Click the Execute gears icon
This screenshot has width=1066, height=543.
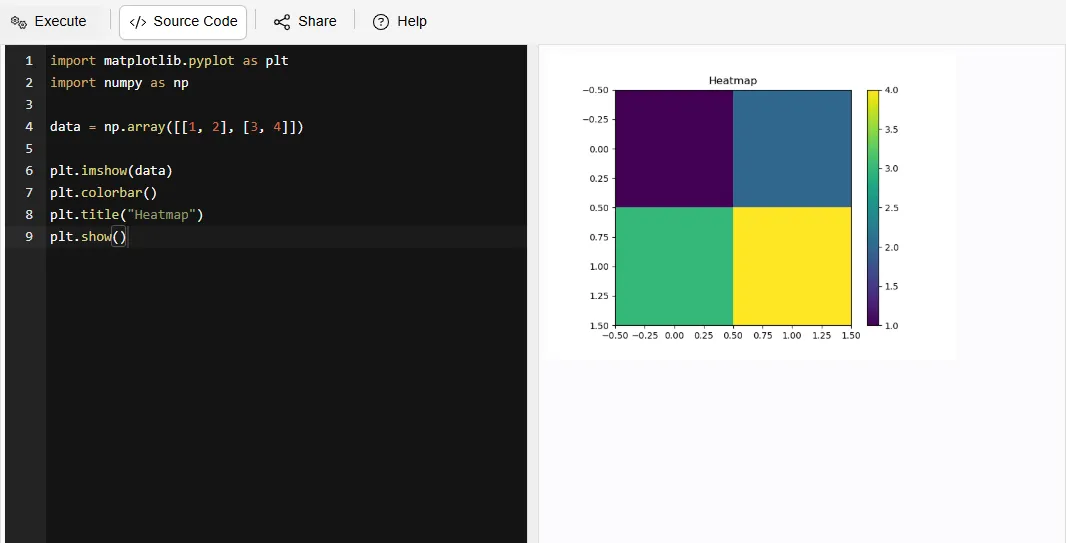point(19,22)
